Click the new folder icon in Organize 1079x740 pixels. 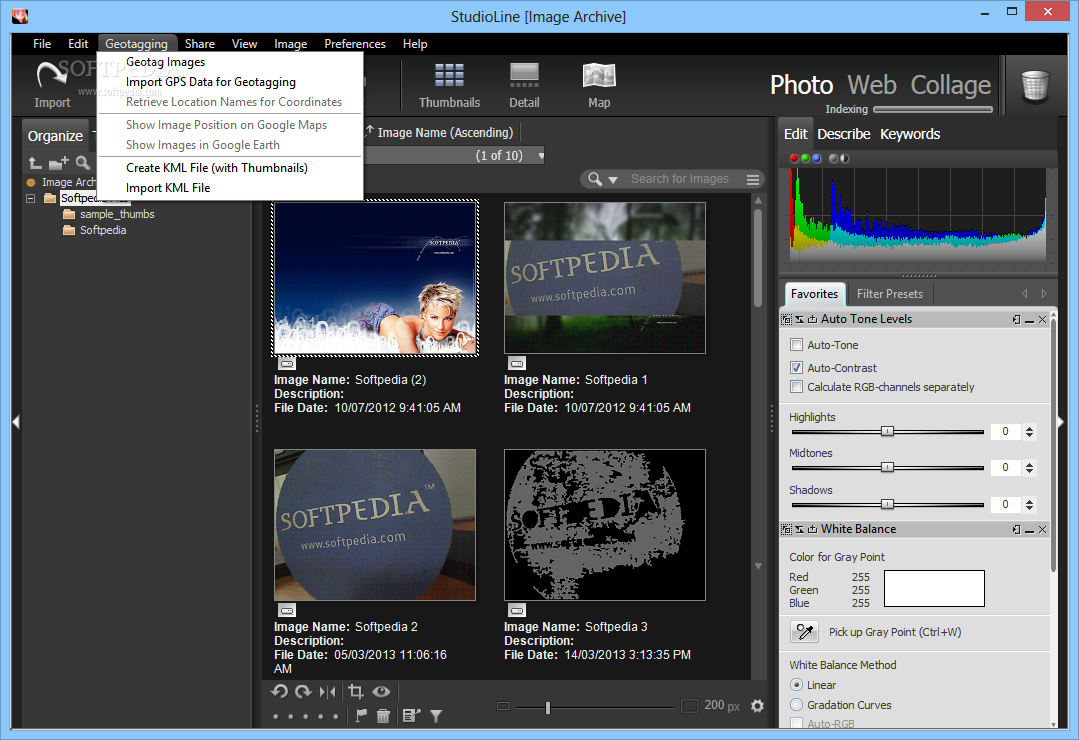tap(58, 162)
